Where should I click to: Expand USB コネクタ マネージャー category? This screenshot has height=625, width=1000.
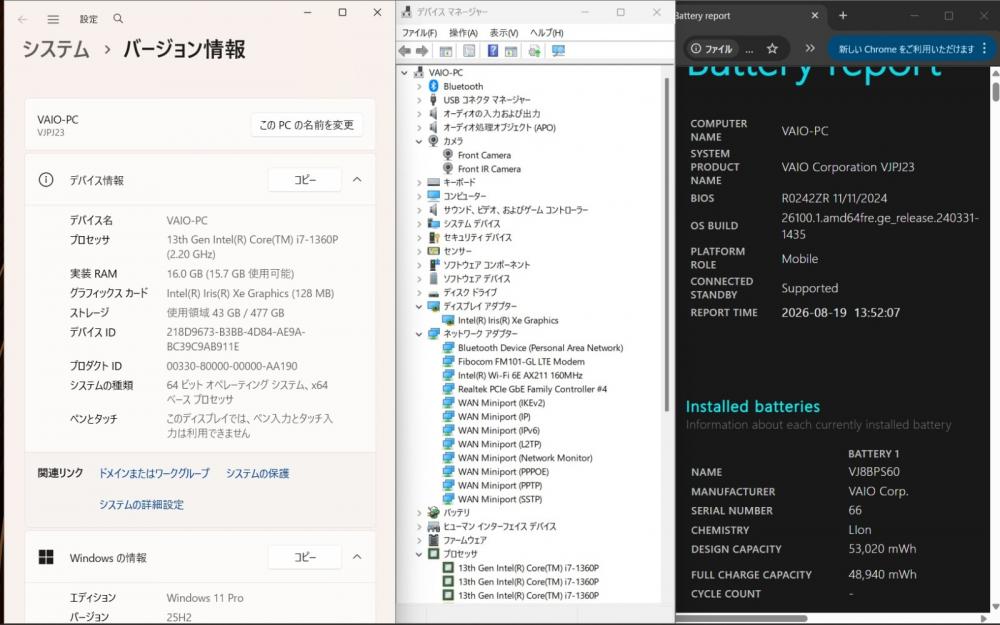(418, 100)
